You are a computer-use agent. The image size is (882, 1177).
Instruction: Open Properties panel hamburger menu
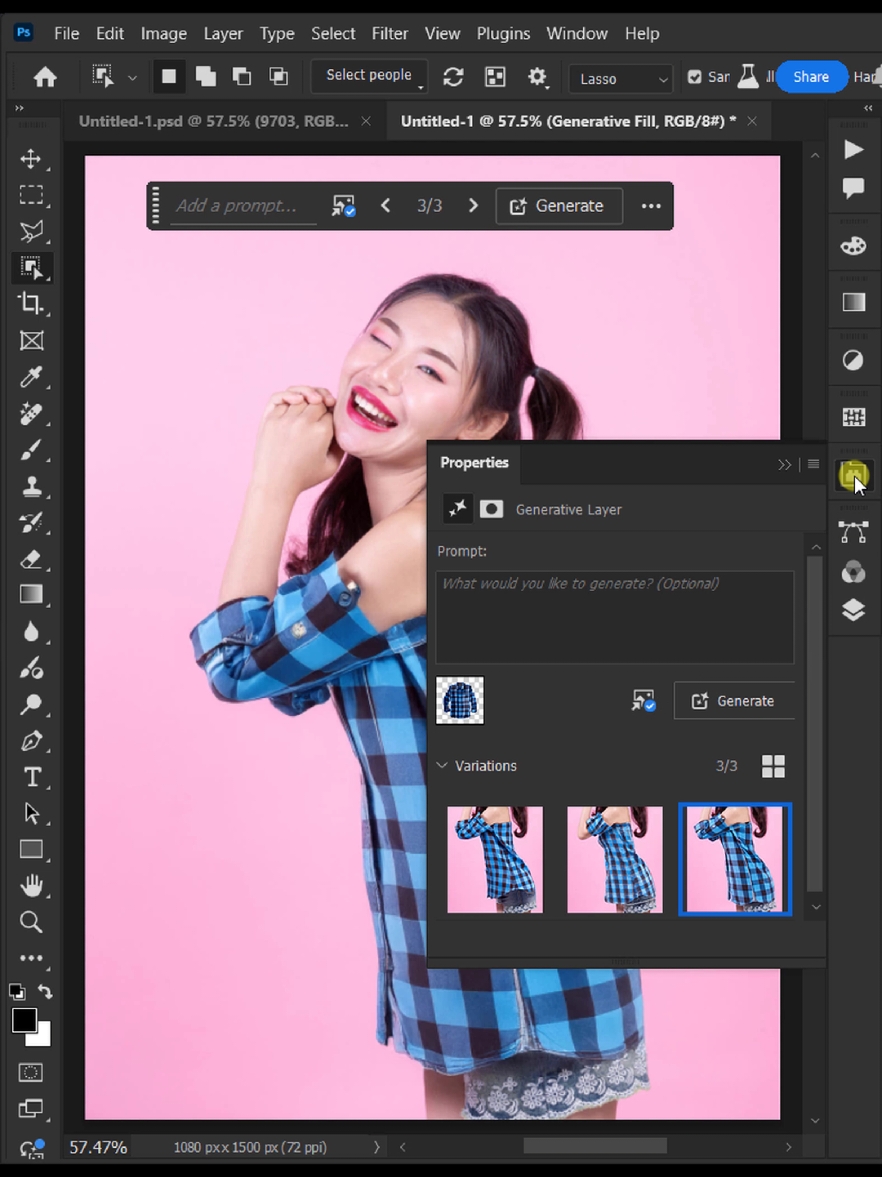(813, 464)
